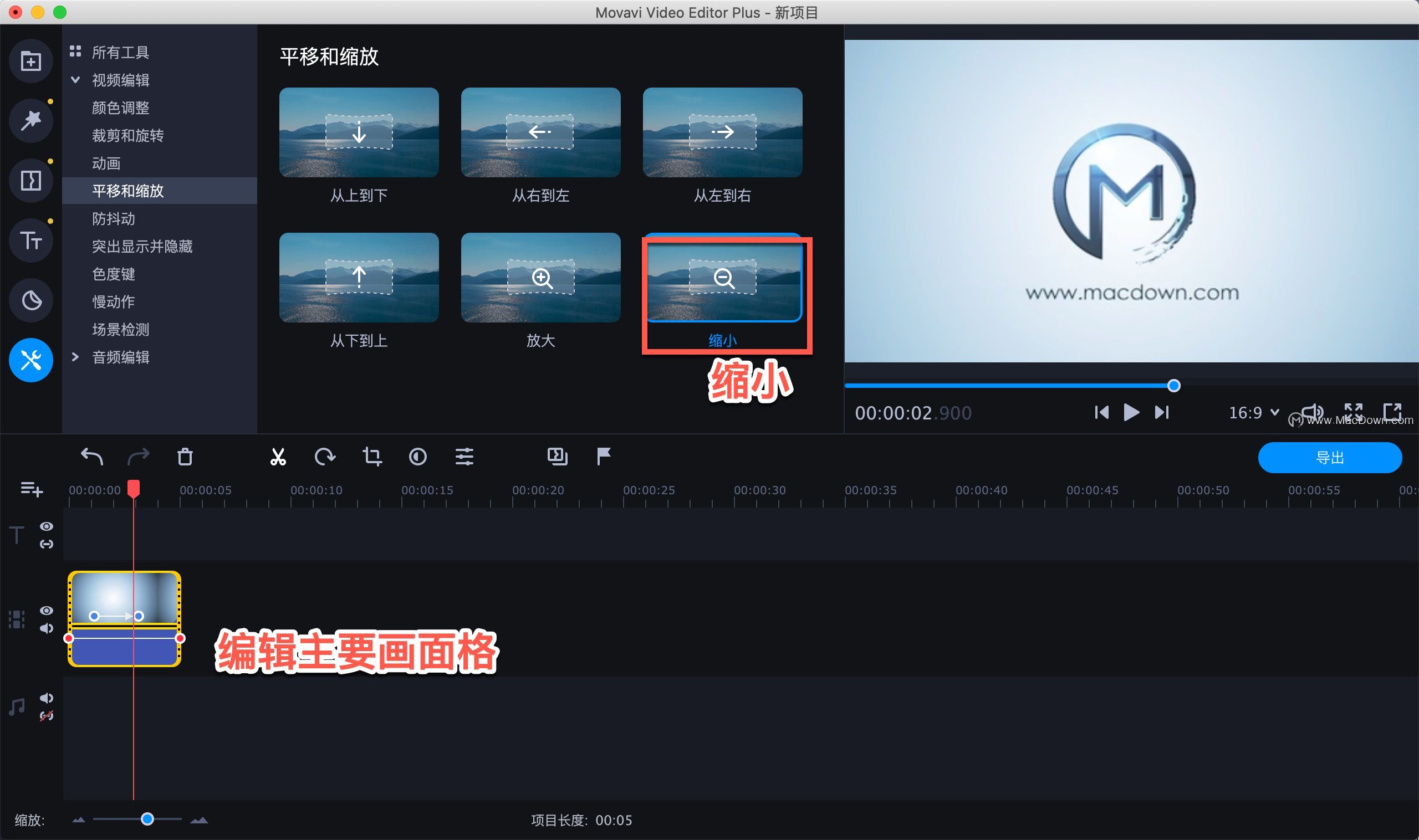Screen dimensions: 1419x840
Task: Toggle title track link icon
Action: click(x=47, y=544)
